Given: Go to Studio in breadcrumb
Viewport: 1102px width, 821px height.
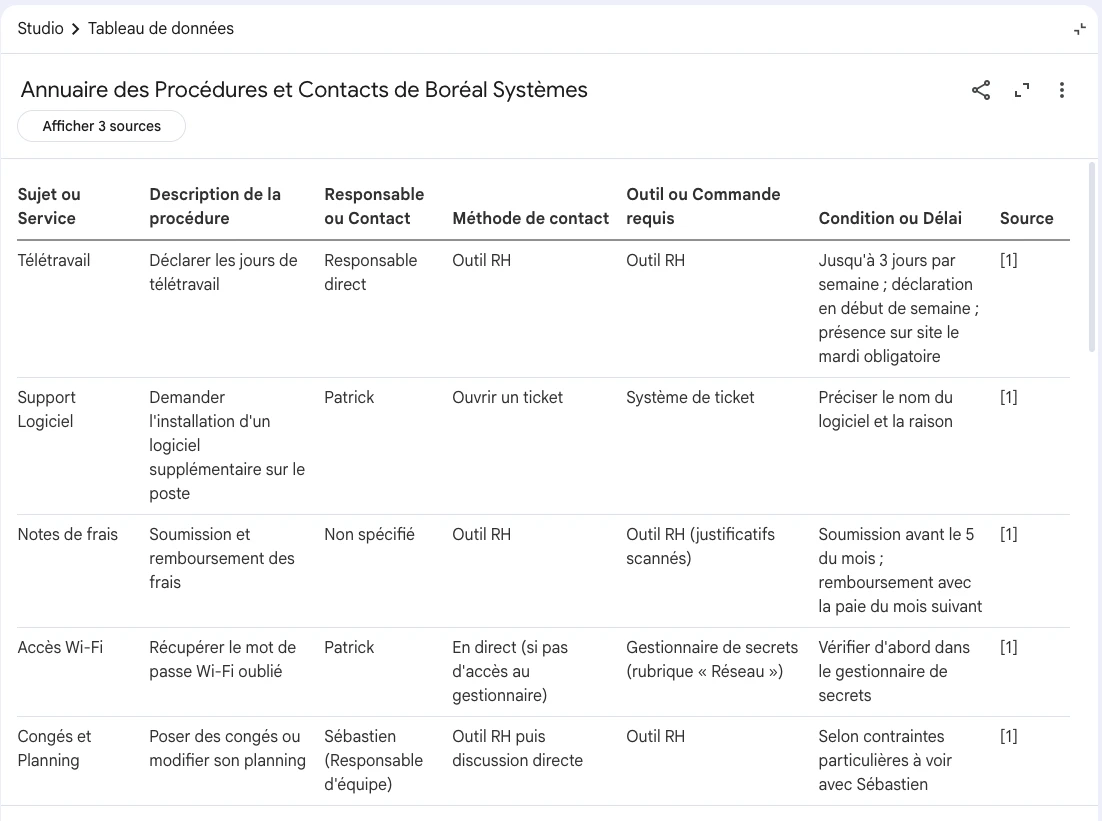Looking at the screenshot, I should coord(40,28).
